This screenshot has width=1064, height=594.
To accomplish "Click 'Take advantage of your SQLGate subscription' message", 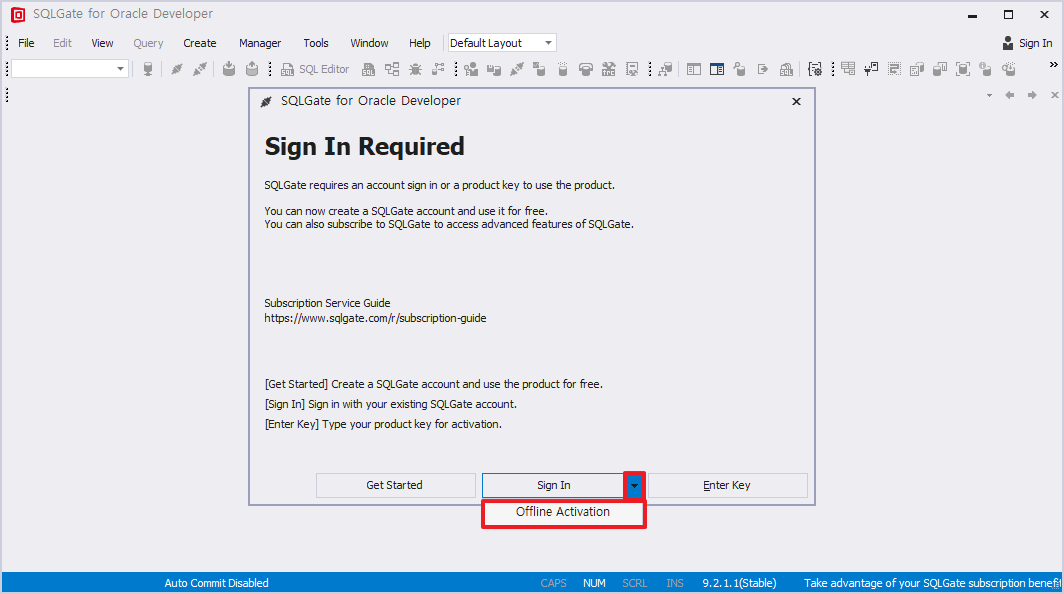I will click(x=932, y=583).
